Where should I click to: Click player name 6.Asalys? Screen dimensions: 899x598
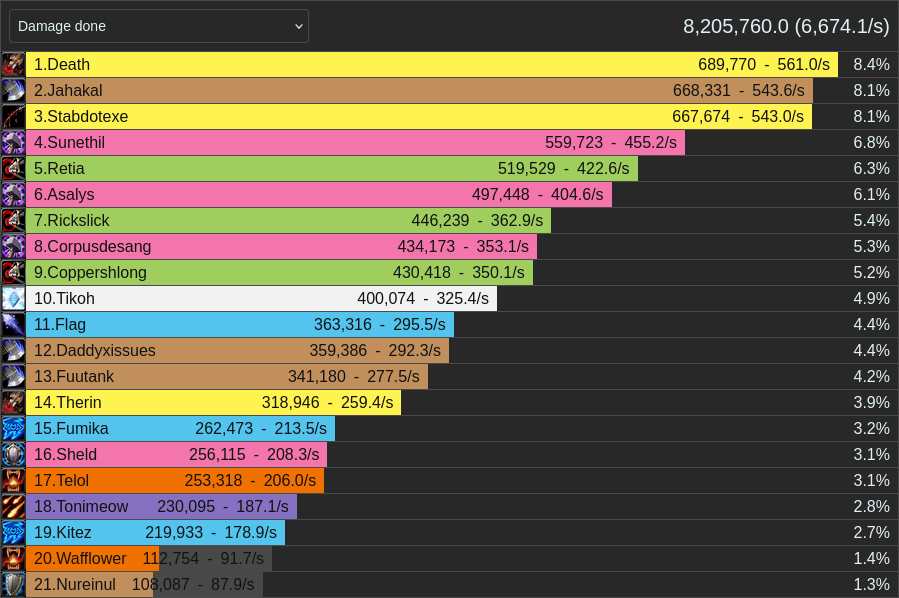[x=64, y=194]
